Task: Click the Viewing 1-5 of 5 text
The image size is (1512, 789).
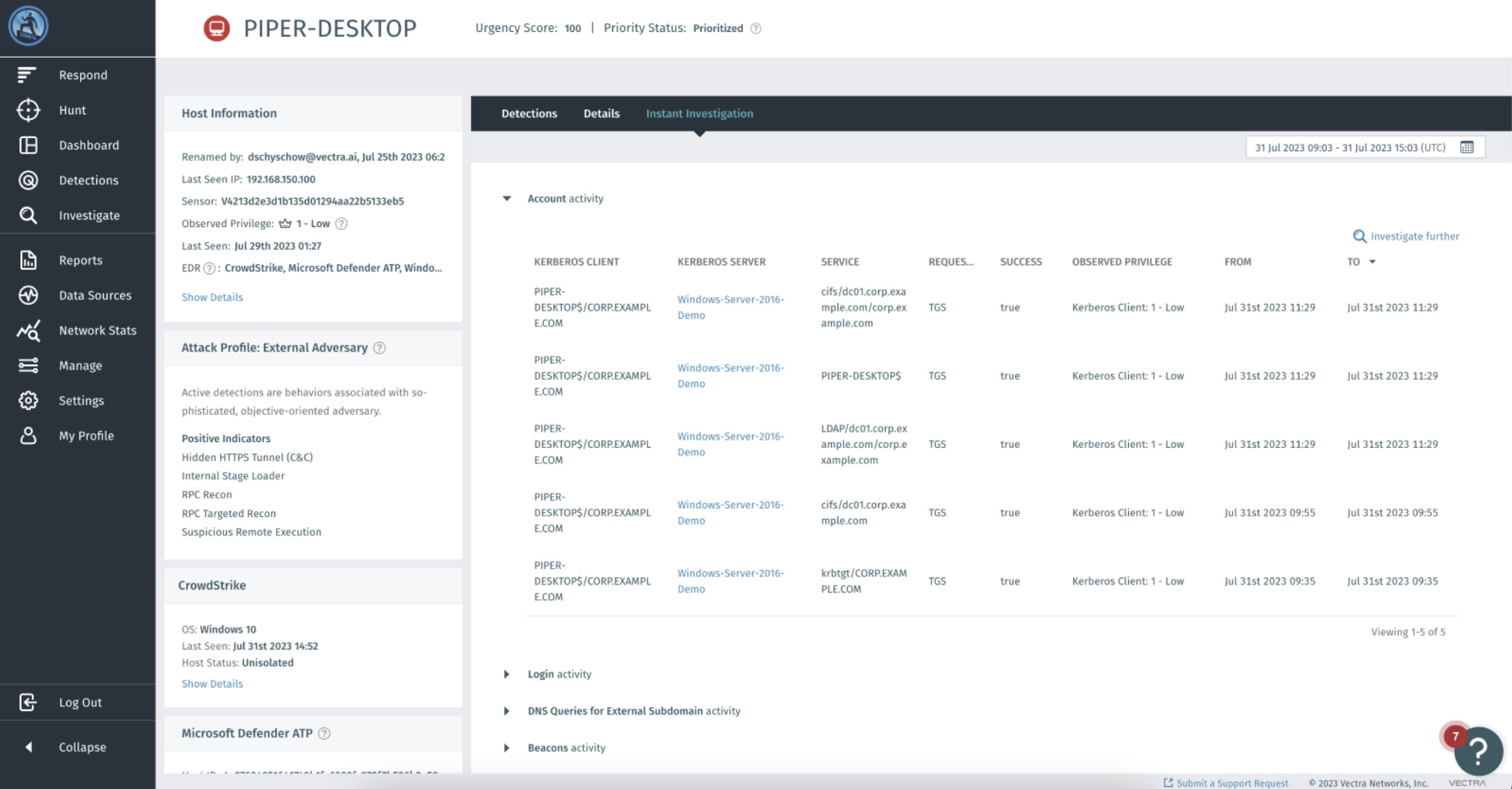Action: [1407, 632]
